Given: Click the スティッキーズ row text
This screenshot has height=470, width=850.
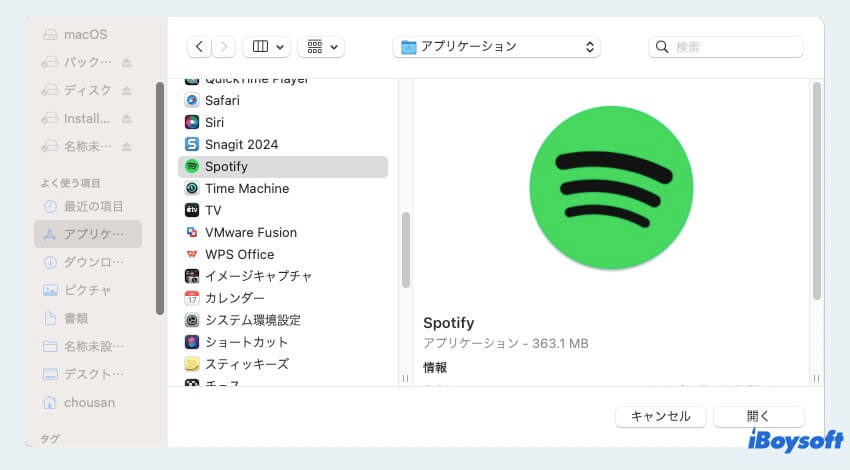Looking at the screenshot, I should point(247,364).
